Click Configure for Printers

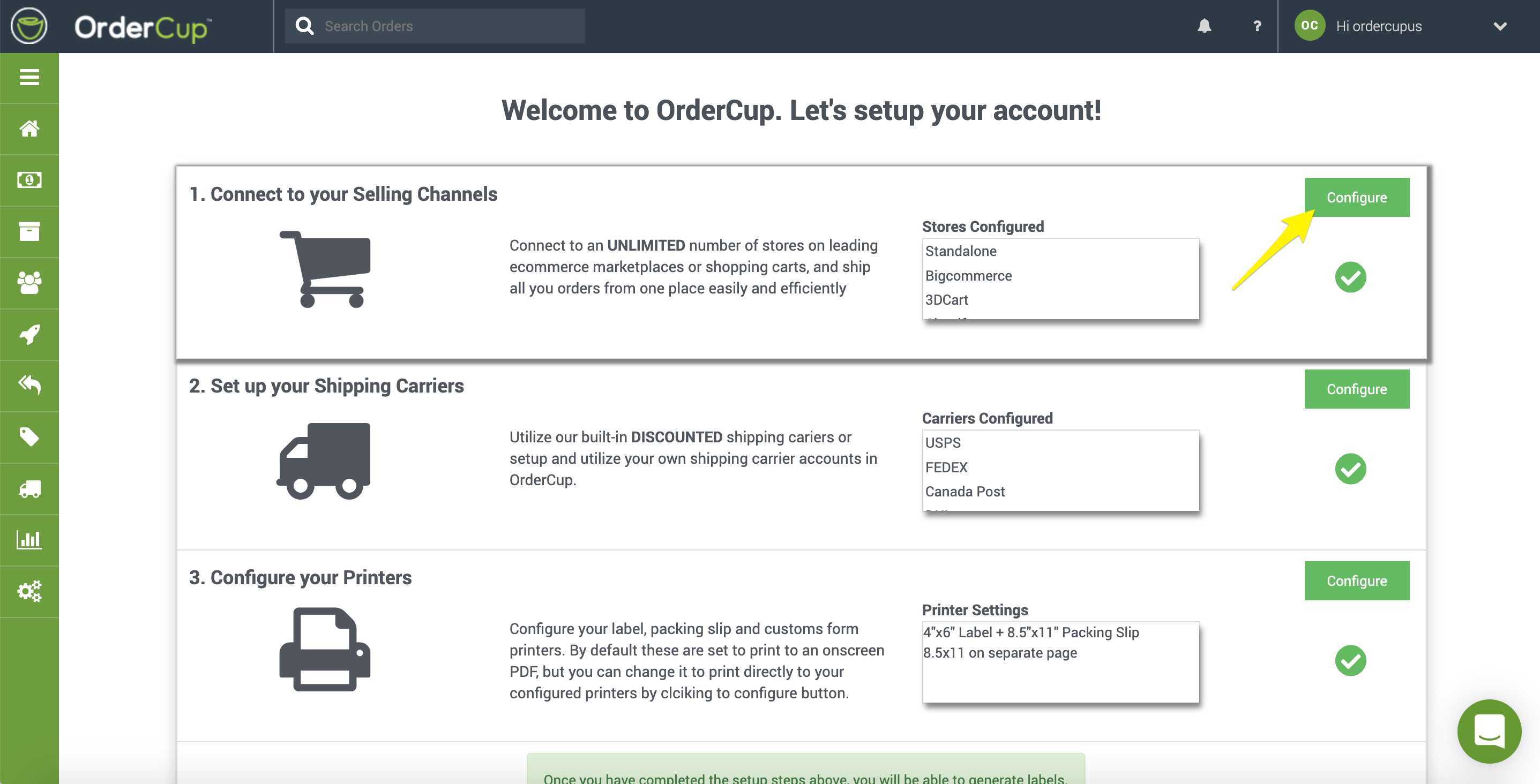[x=1356, y=580]
